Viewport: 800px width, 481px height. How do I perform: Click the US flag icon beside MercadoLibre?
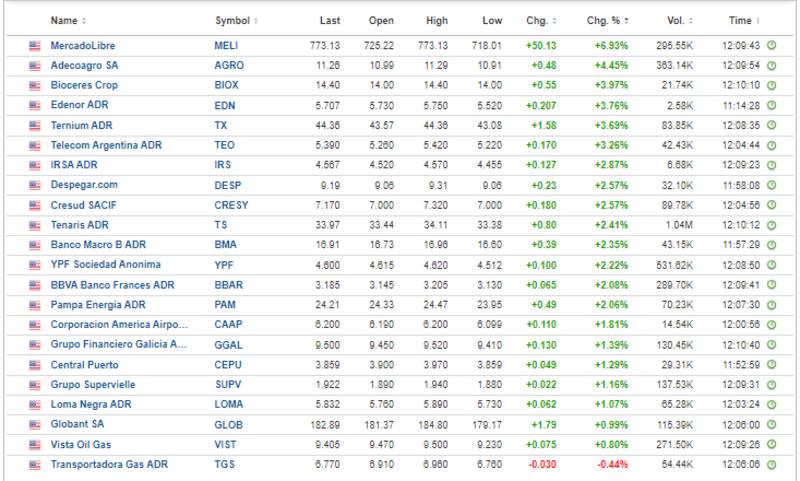pyautogui.click(x=34, y=46)
